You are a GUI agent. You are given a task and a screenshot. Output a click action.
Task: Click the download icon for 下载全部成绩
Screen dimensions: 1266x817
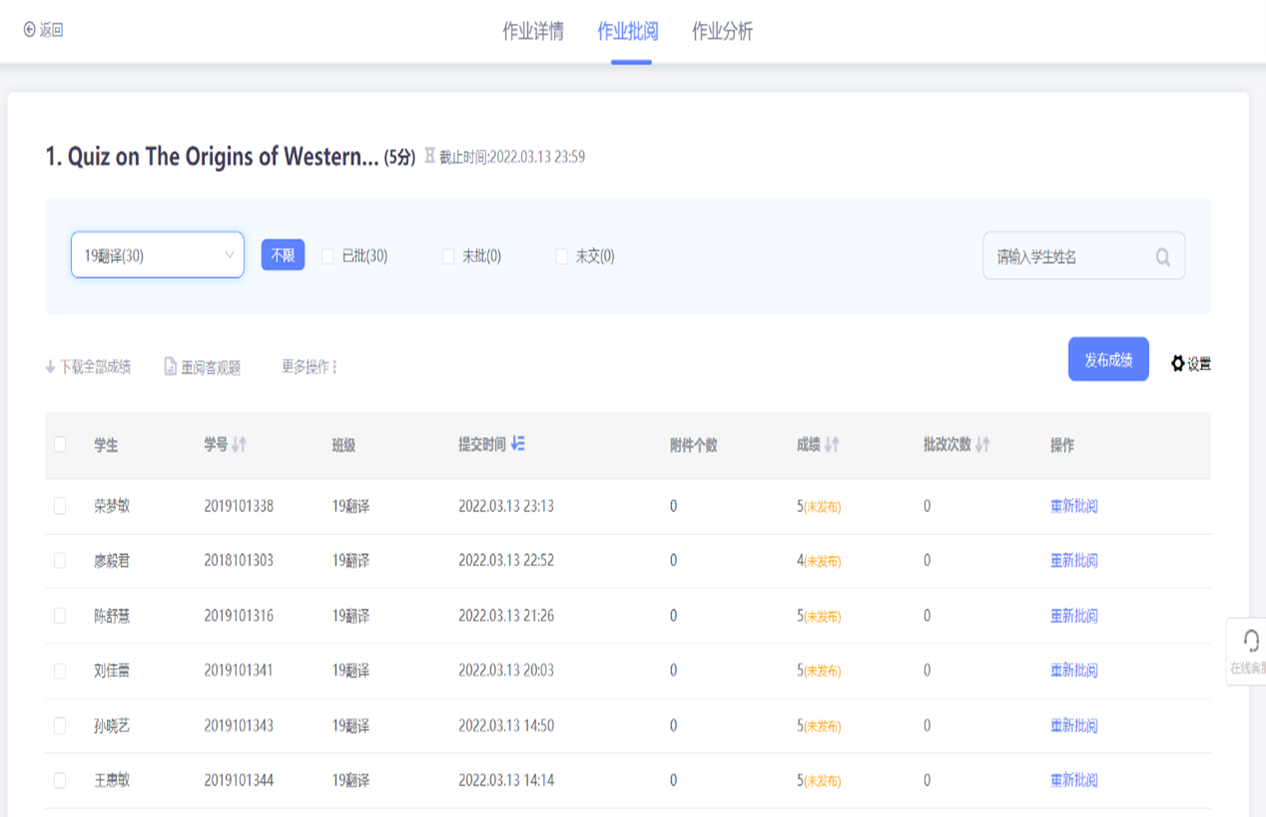click(x=50, y=367)
